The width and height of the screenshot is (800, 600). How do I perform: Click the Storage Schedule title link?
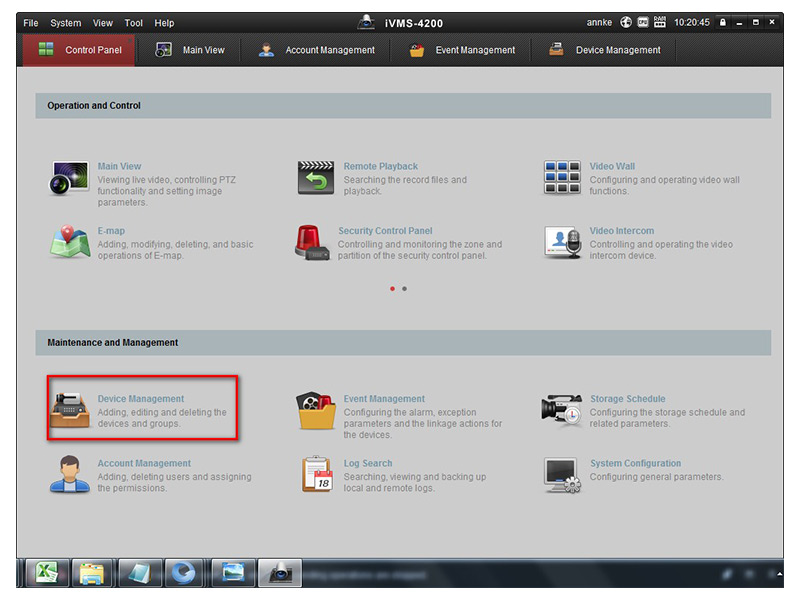click(x=628, y=399)
